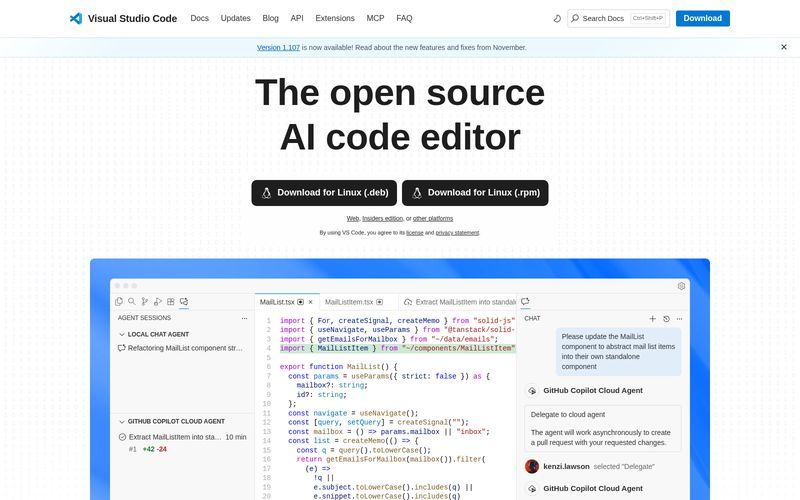Screen dimensions: 800x500
Task: Open the license link
Action: click(414, 233)
